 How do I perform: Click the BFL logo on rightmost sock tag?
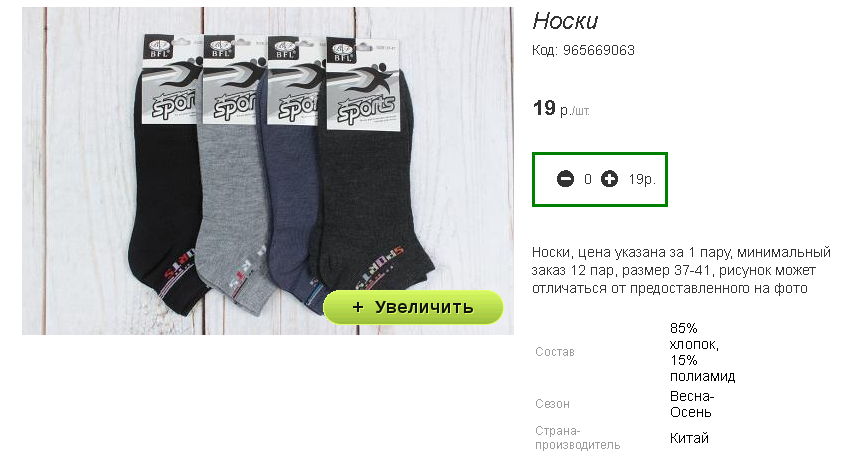click(341, 52)
